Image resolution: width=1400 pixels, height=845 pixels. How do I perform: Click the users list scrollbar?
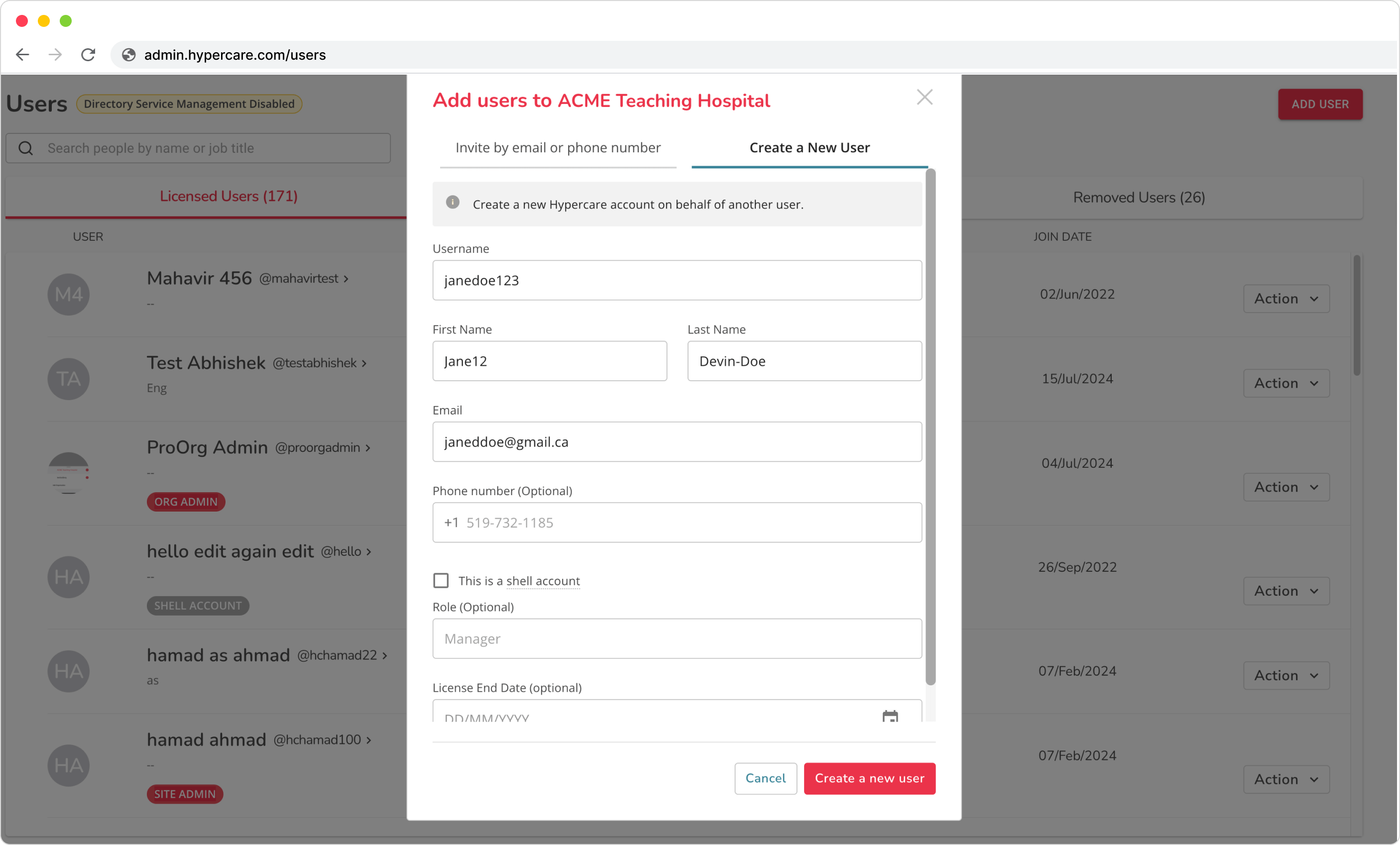click(1357, 316)
